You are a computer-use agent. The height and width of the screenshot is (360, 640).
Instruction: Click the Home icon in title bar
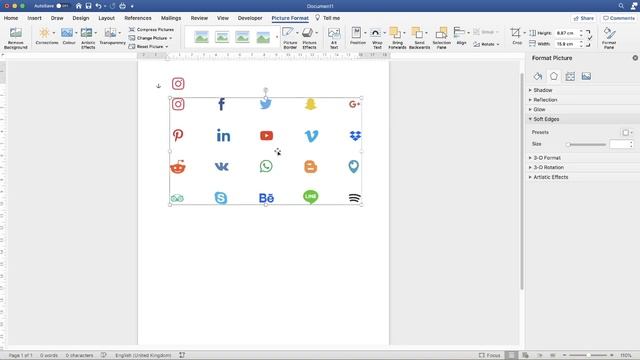coord(78,6)
